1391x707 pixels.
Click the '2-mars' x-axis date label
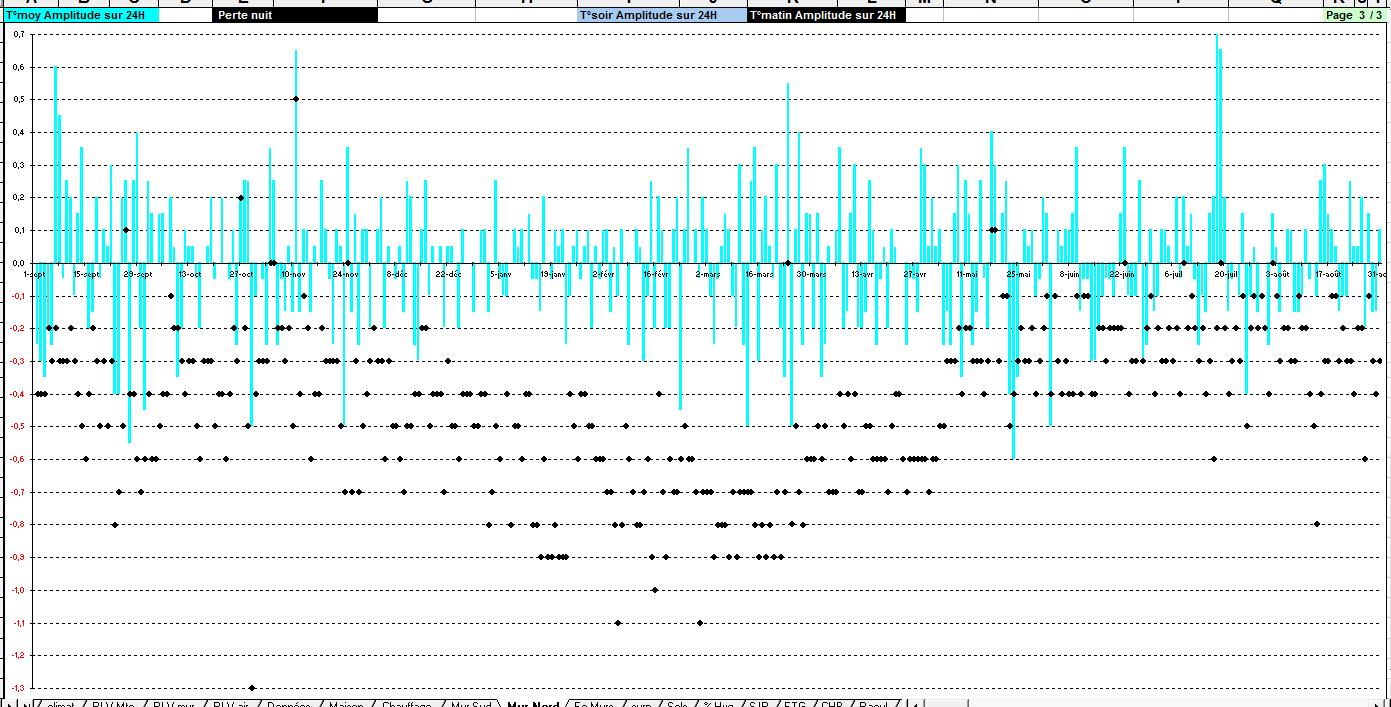click(708, 273)
